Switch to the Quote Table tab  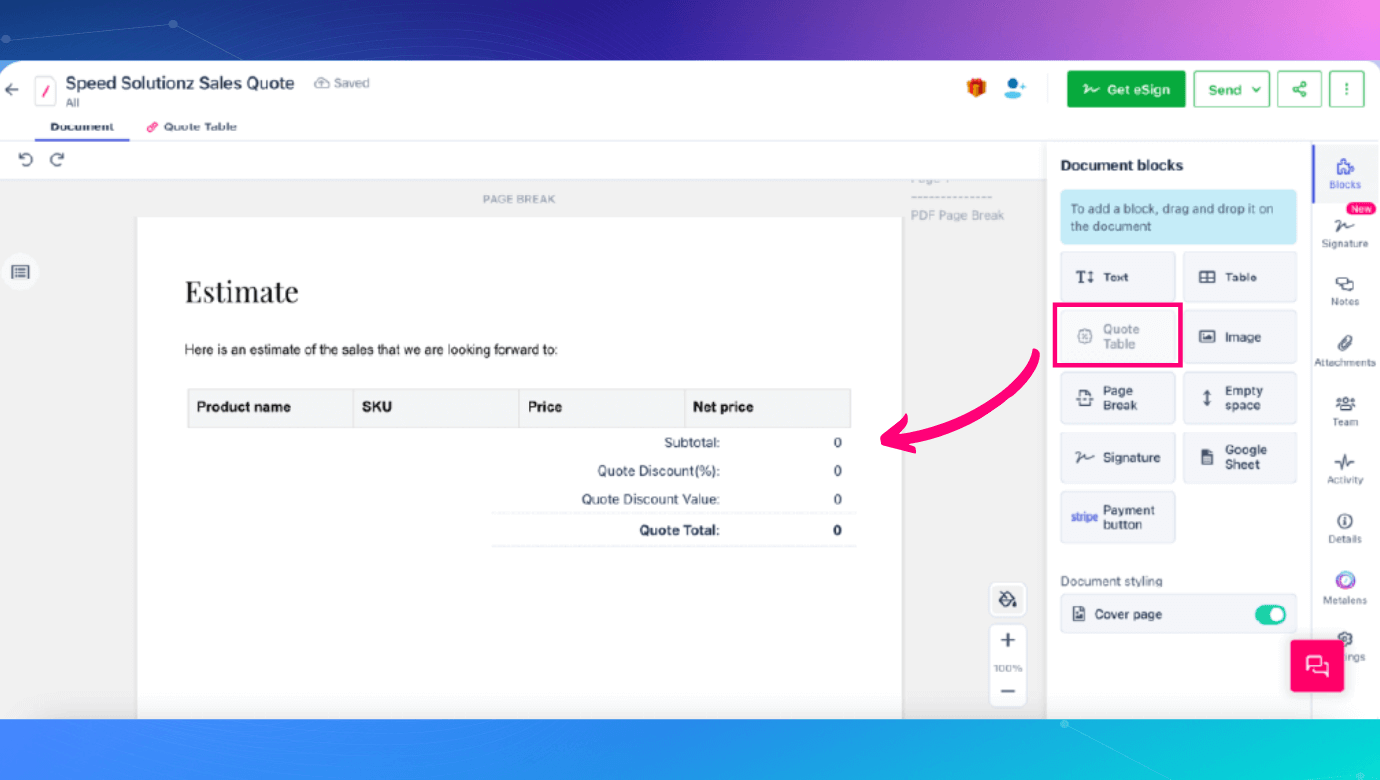click(192, 127)
